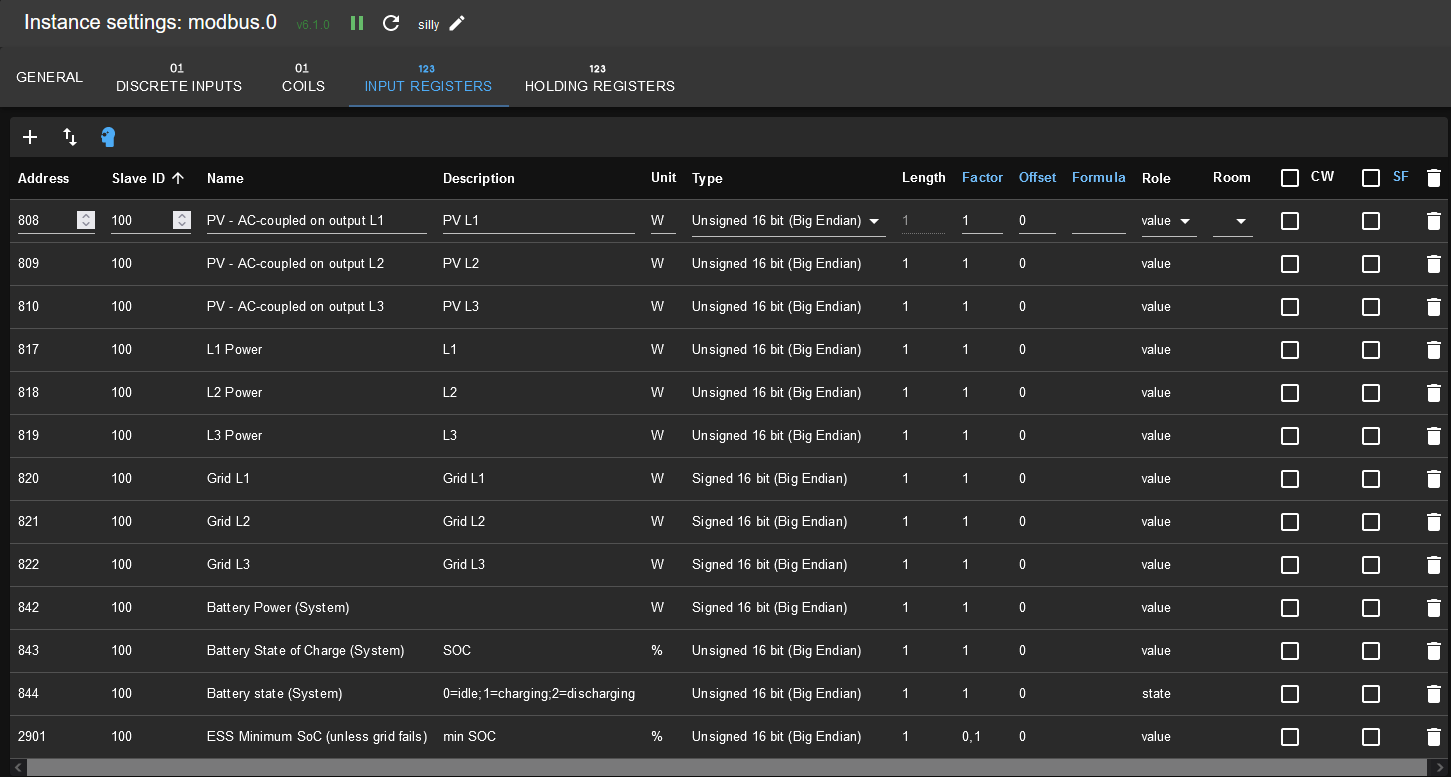Select the Battery State of Charge (System) name

click(305, 651)
